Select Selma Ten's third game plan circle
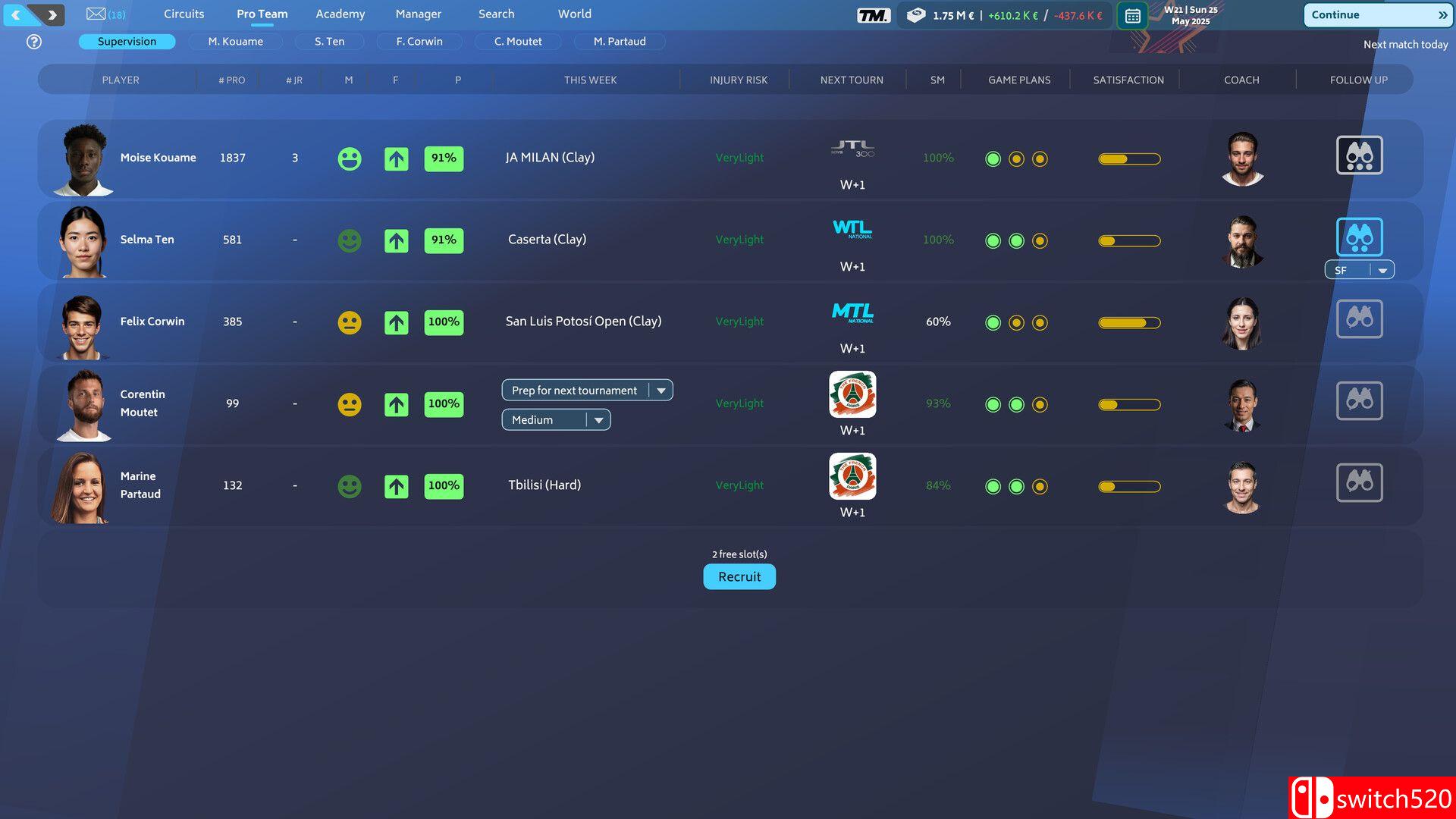 click(x=1040, y=241)
